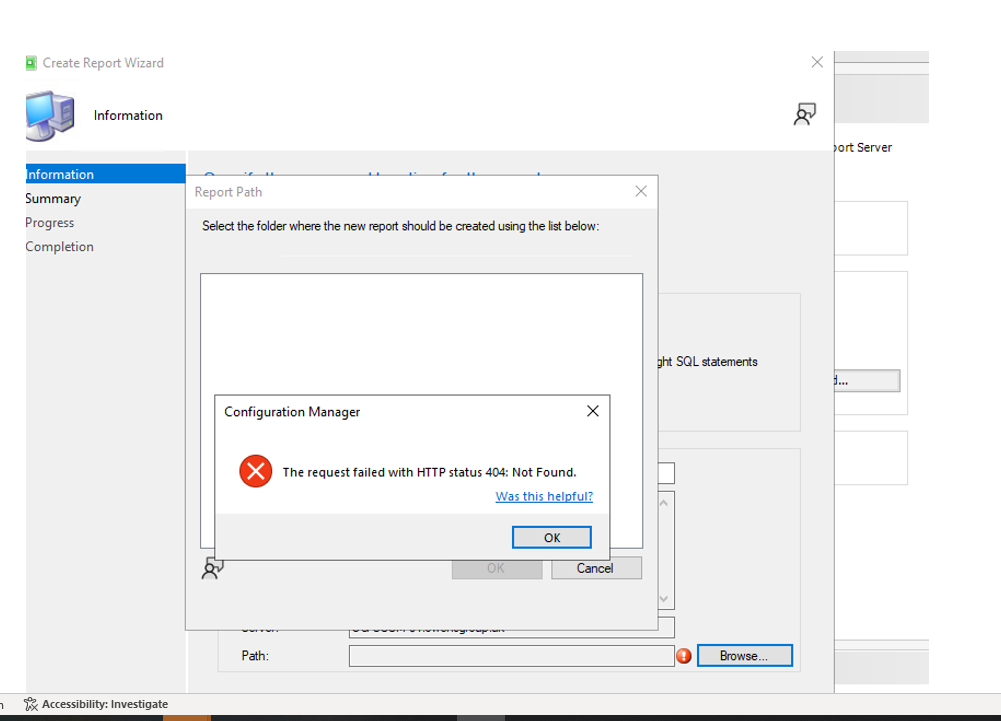Close the Configuration Manager error dialog
Image resolution: width=1001 pixels, height=721 pixels.
coord(592,411)
